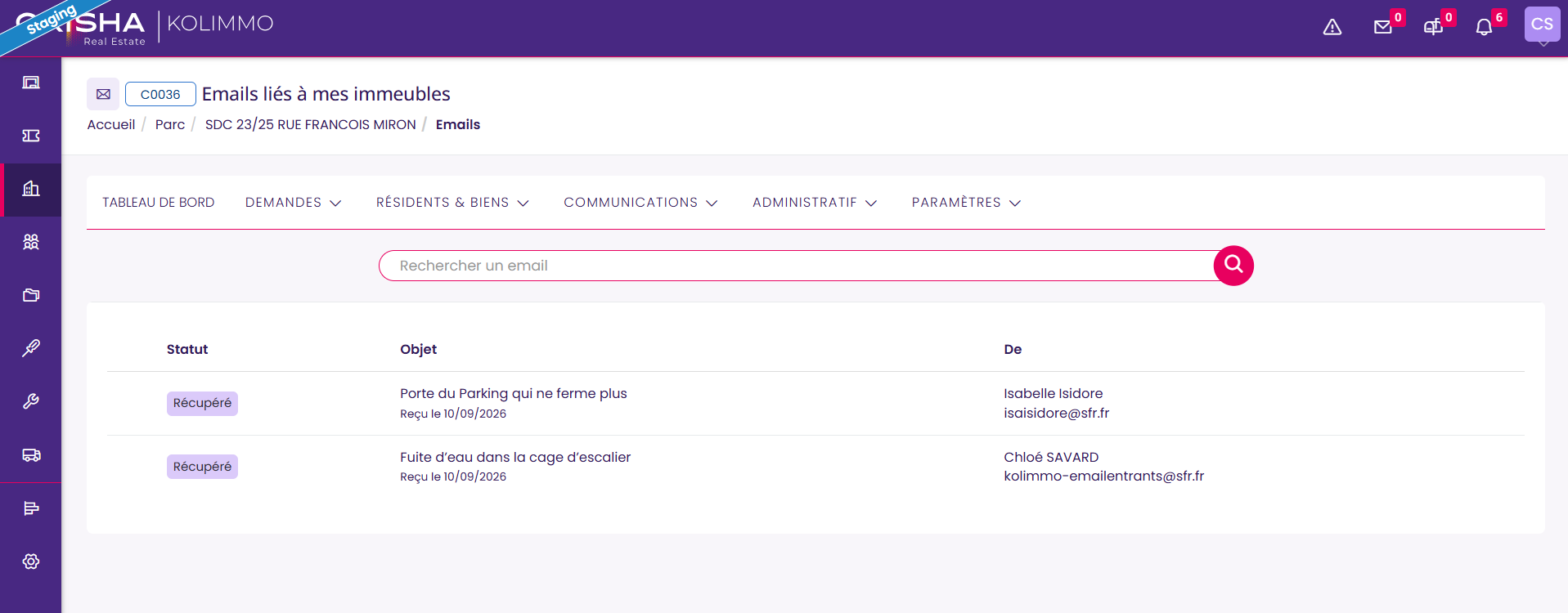Go to Tableau de bord tab

pos(159,203)
